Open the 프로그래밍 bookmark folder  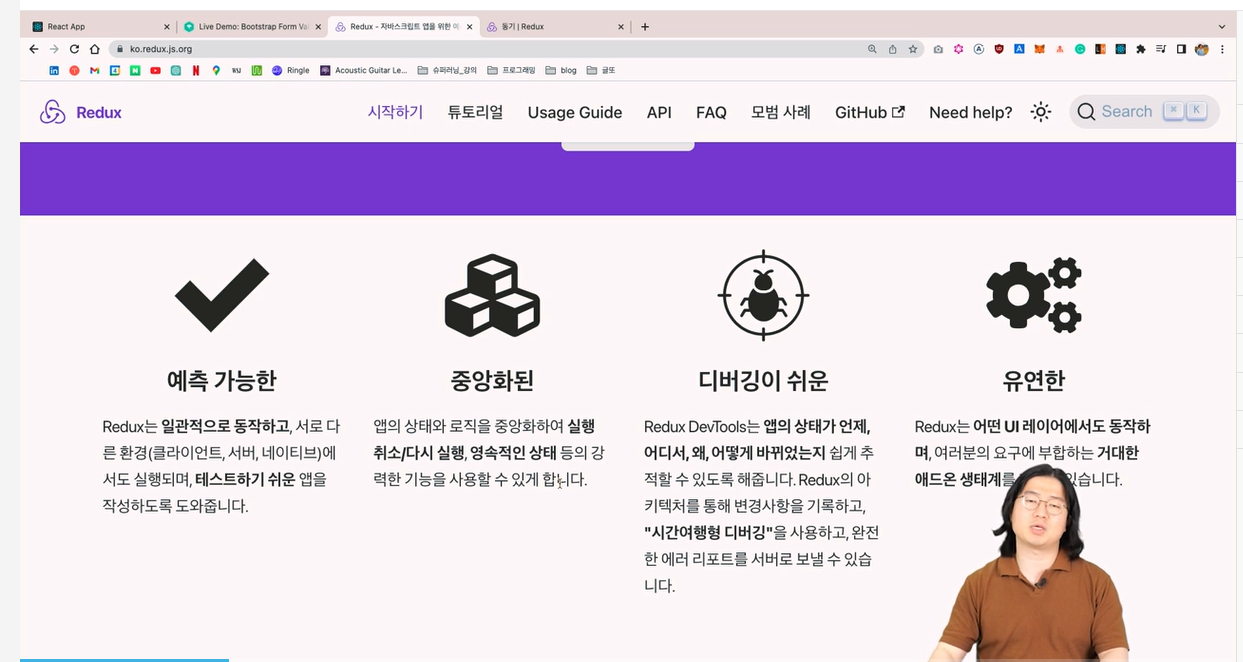(512, 70)
